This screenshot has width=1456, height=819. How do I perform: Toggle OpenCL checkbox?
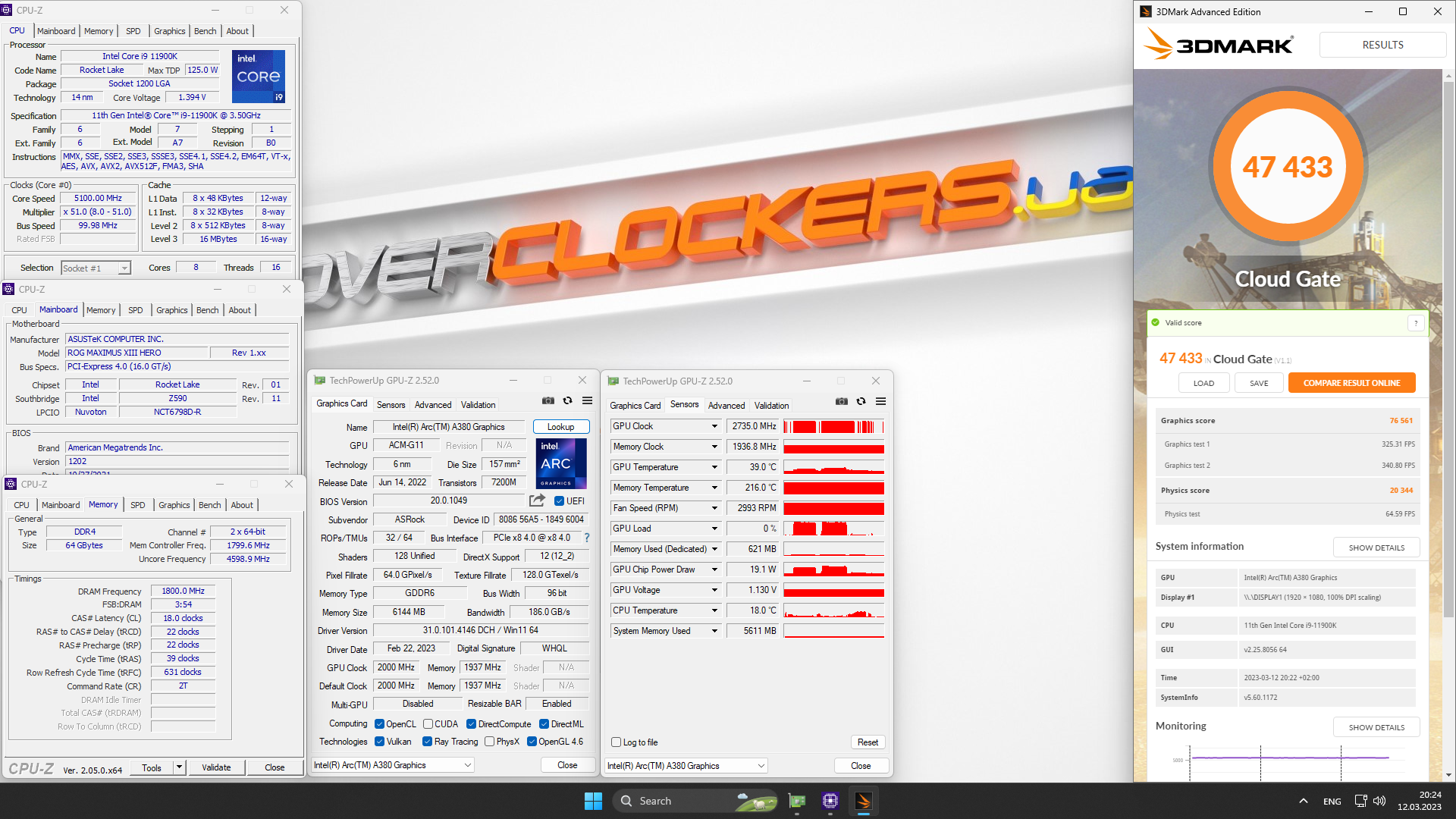(x=379, y=724)
